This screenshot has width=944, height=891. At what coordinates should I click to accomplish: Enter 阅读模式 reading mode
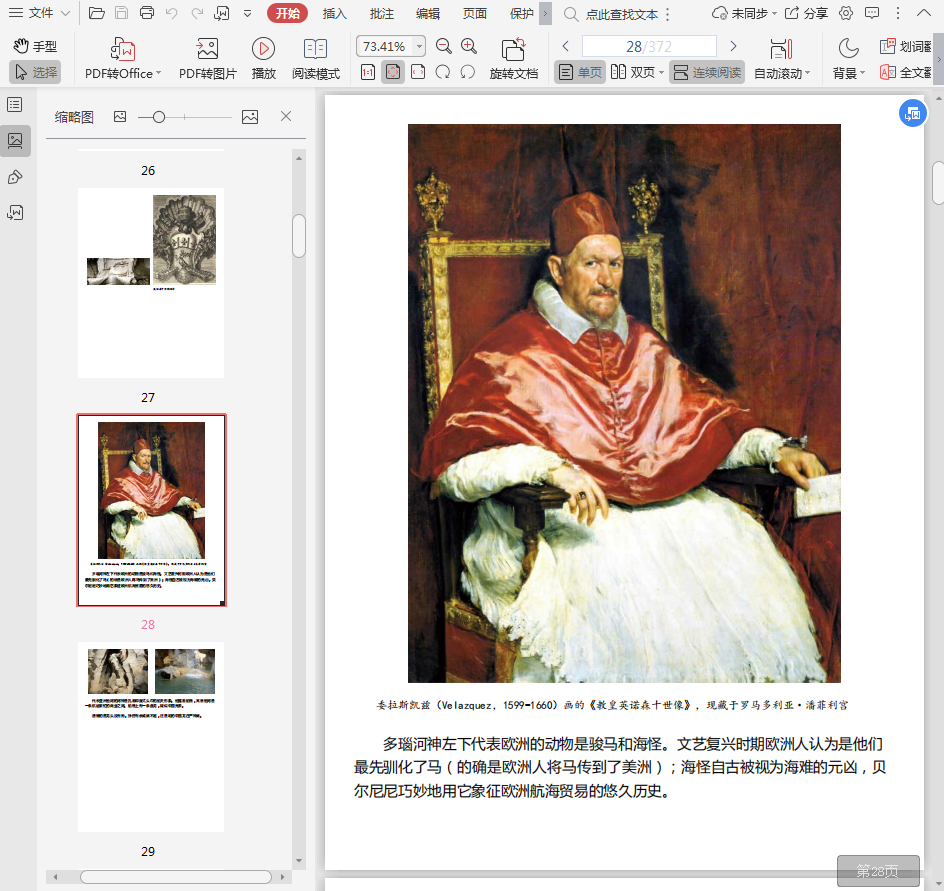pos(315,49)
